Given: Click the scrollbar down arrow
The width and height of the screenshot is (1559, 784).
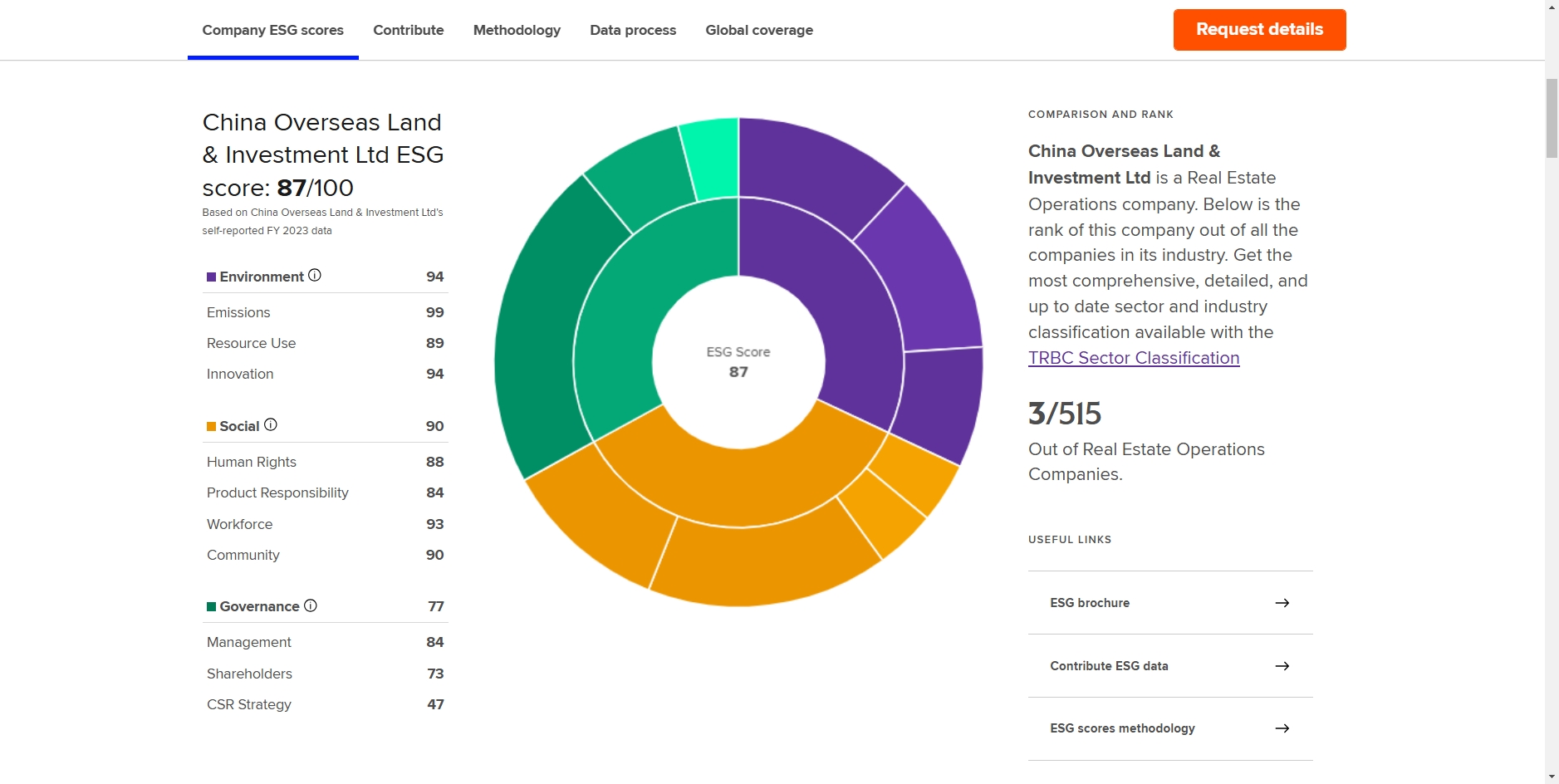Looking at the screenshot, I should point(1552,777).
